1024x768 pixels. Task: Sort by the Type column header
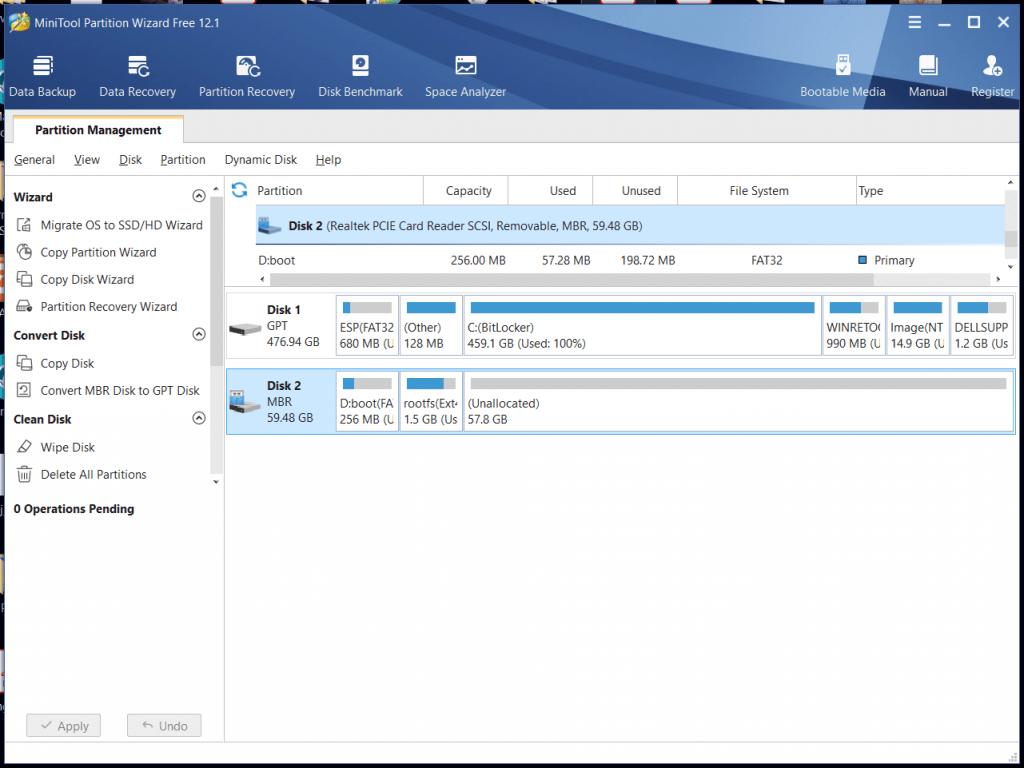tap(931, 191)
